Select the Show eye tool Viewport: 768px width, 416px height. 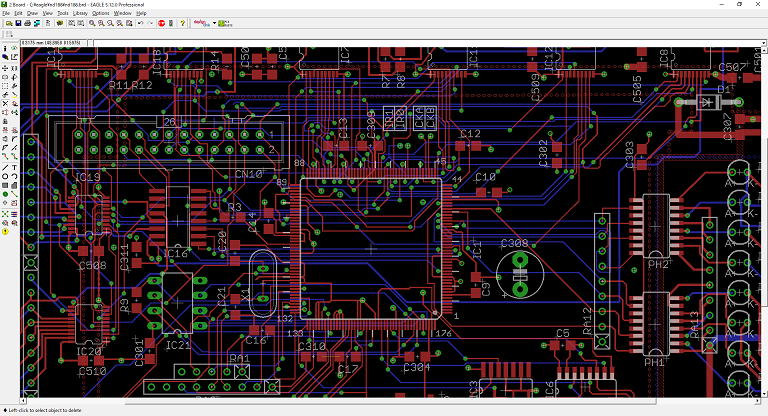(13, 48)
